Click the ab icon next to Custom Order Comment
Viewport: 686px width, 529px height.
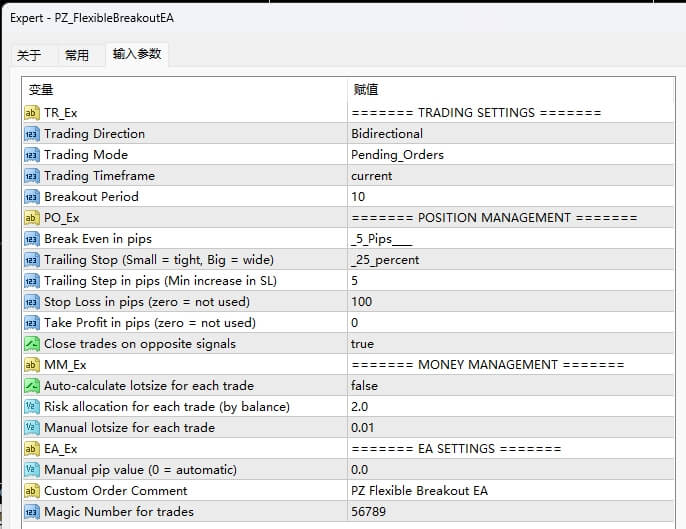click(31, 491)
